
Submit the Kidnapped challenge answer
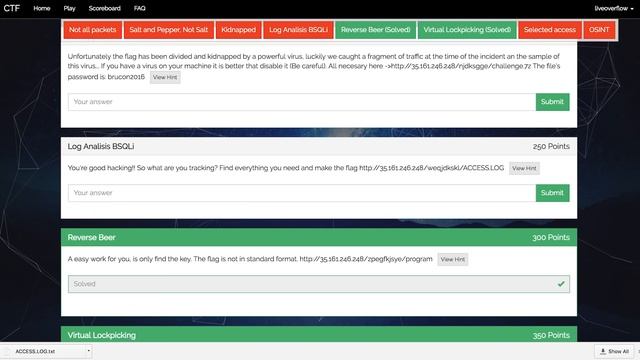[552, 102]
